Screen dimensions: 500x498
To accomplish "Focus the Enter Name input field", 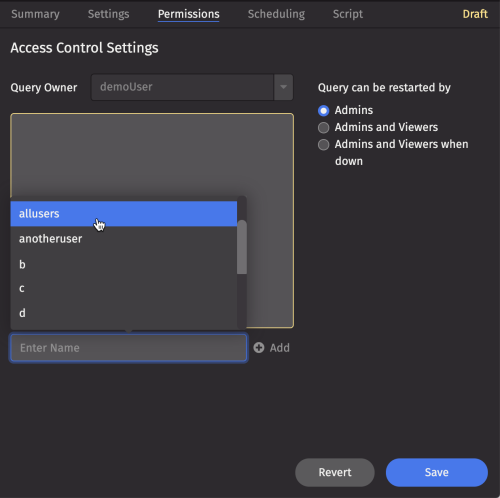I will pos(129,348).
